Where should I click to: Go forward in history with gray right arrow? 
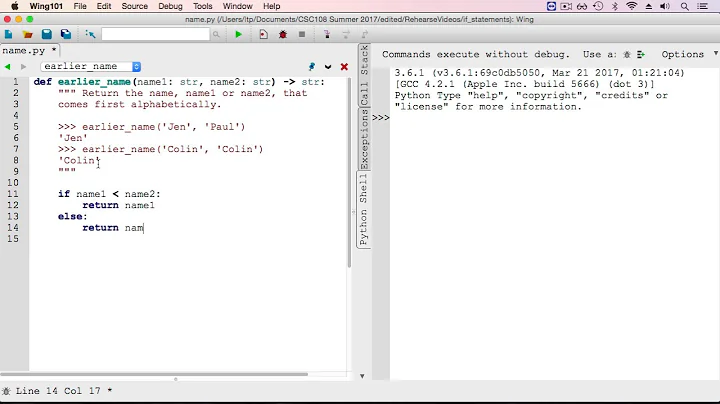(23, 67)
